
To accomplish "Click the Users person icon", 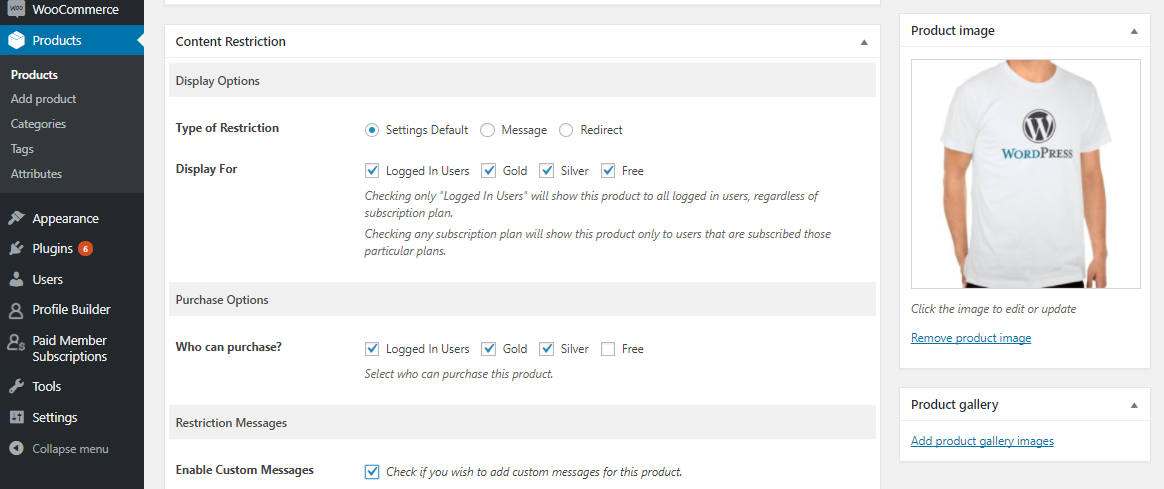I will (x=16, y=280).
